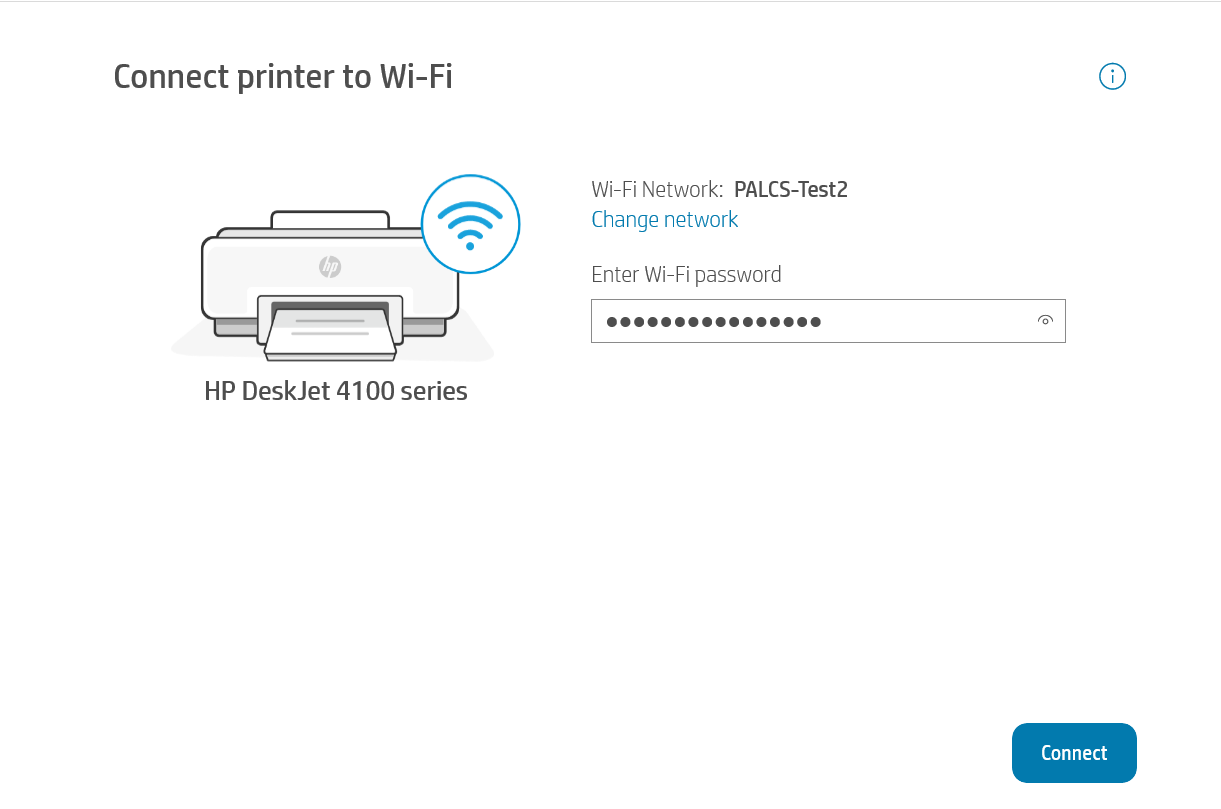1221x809 pixels.
Task: Click the PALCS-Test2 network name
Action: pos(790,189)
